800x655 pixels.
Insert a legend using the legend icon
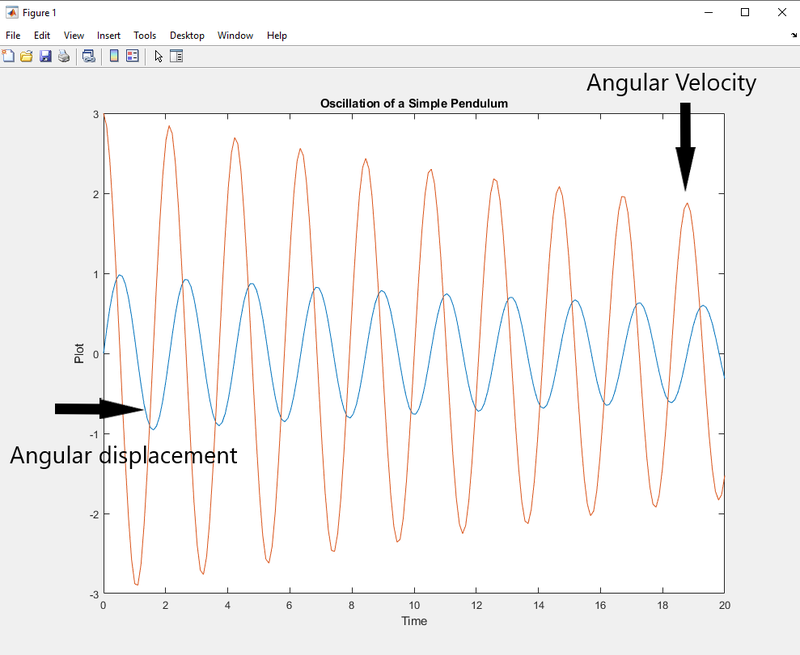pos(130,56)
